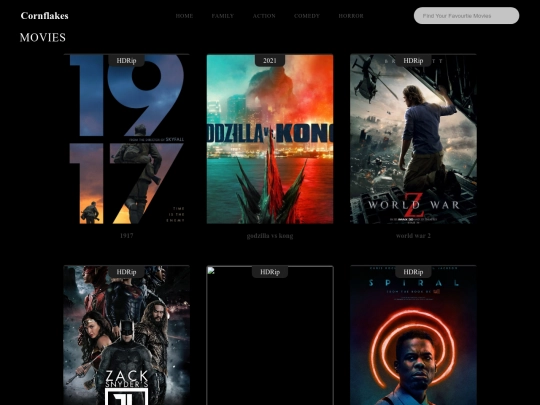Open the ACTION category
The width and height of the screenshot is (540, 405).
(x=264, y=16)
